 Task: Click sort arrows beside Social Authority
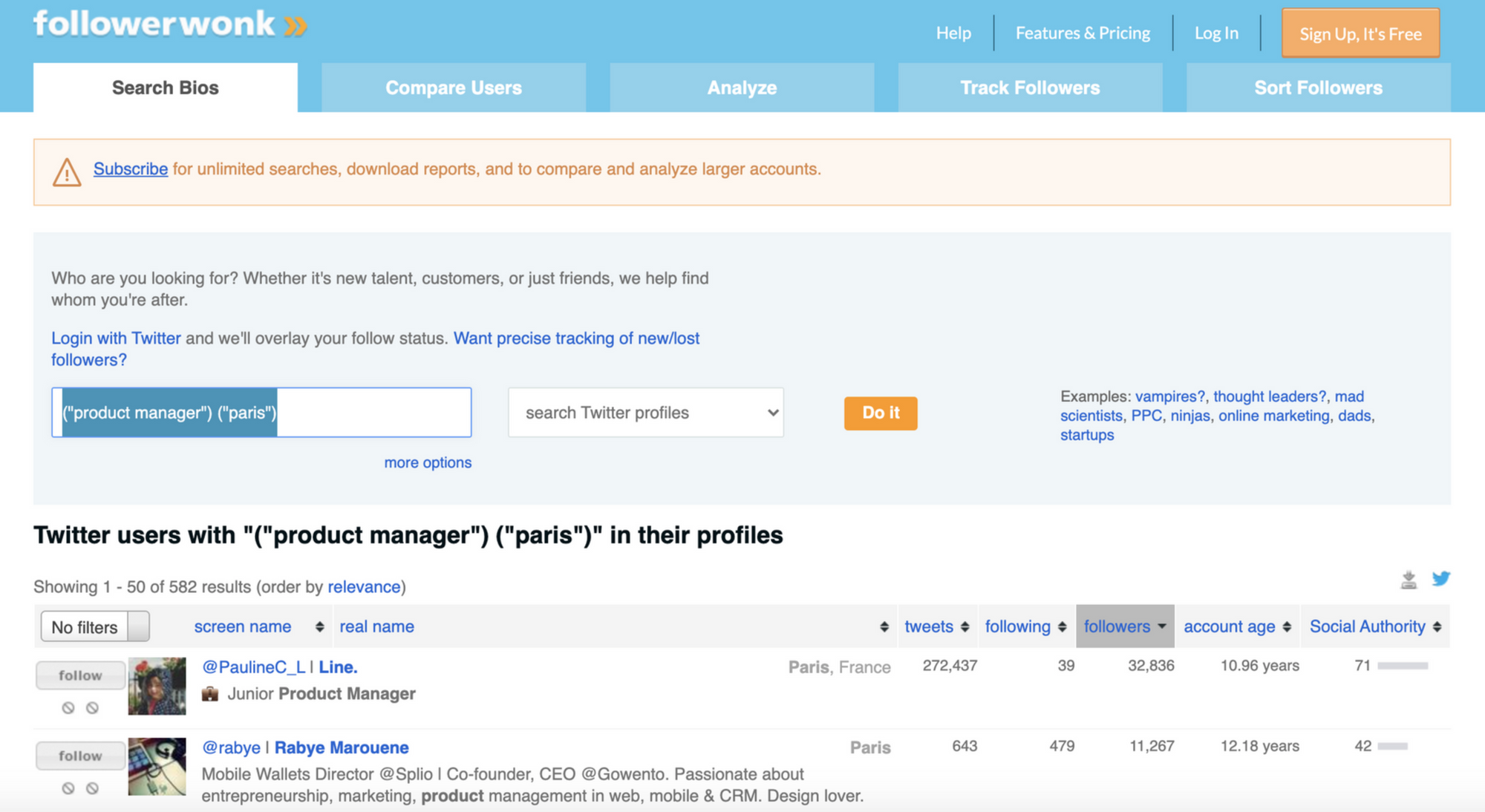click(1437, 627)
